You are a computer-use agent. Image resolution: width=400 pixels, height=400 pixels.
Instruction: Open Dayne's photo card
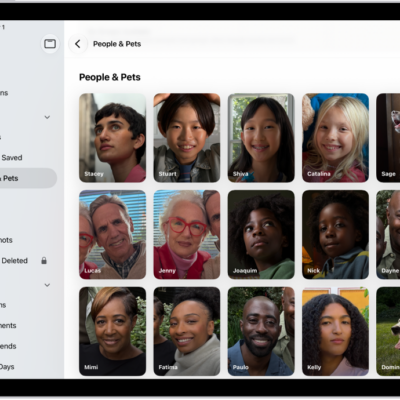[x=388, y=235]
